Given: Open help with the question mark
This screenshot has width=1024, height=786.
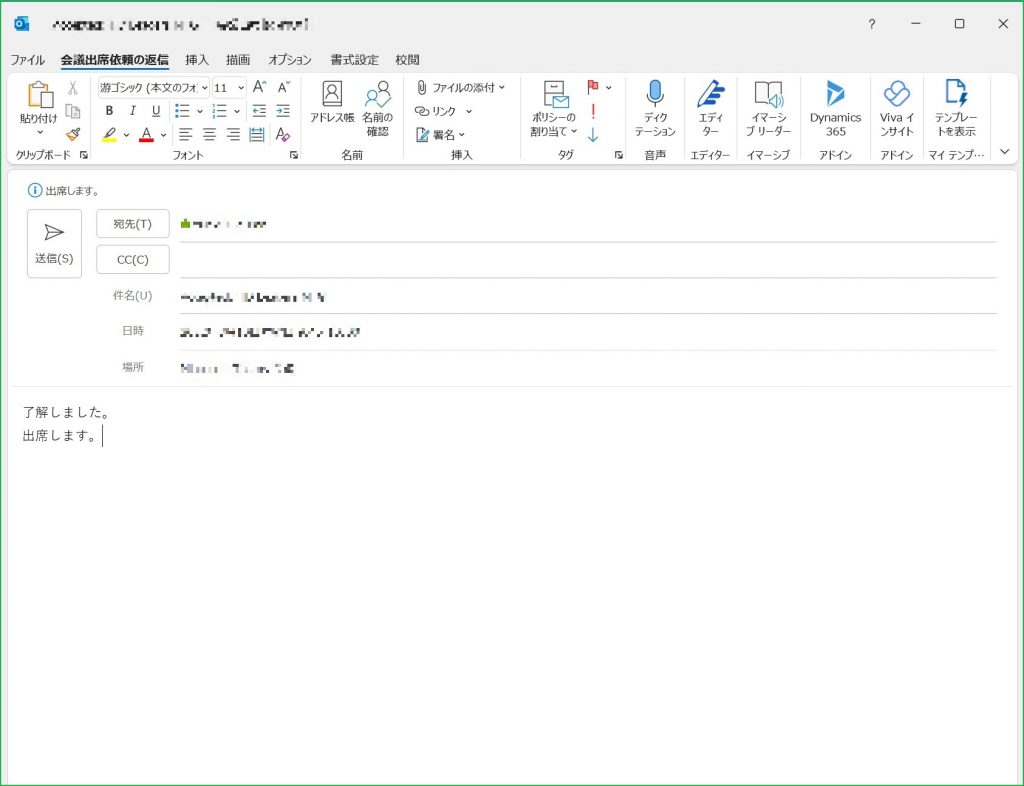Looking at the screenshot, I should coord(872,24).
